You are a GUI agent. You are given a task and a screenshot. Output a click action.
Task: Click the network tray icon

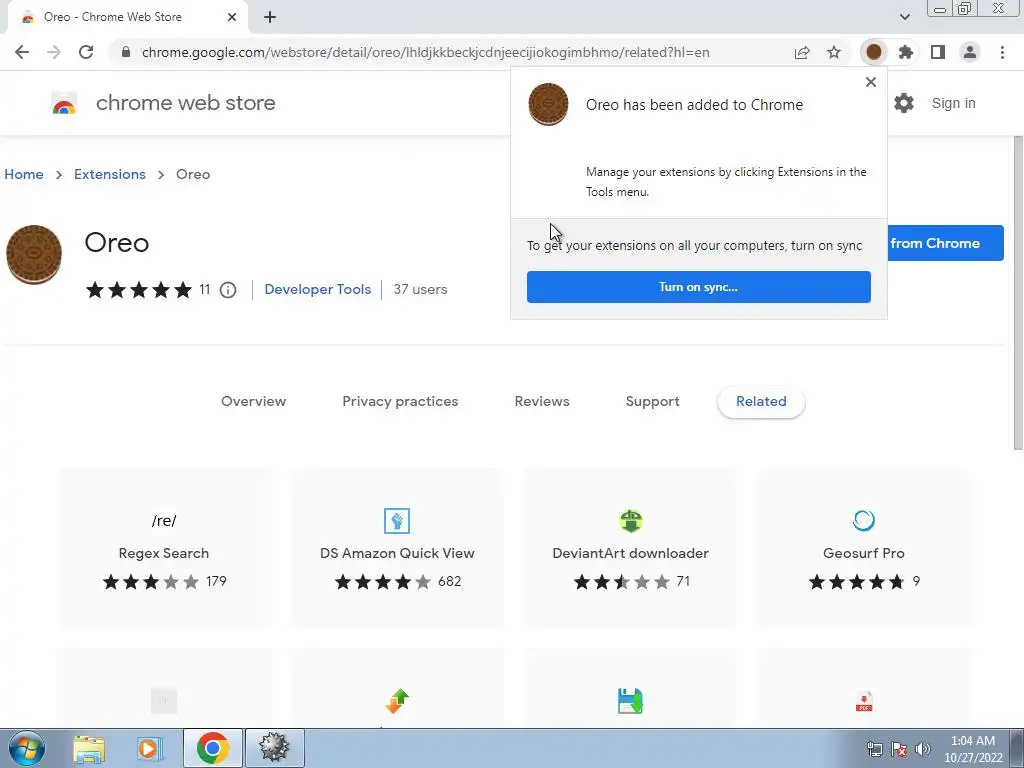click(874, 749)
